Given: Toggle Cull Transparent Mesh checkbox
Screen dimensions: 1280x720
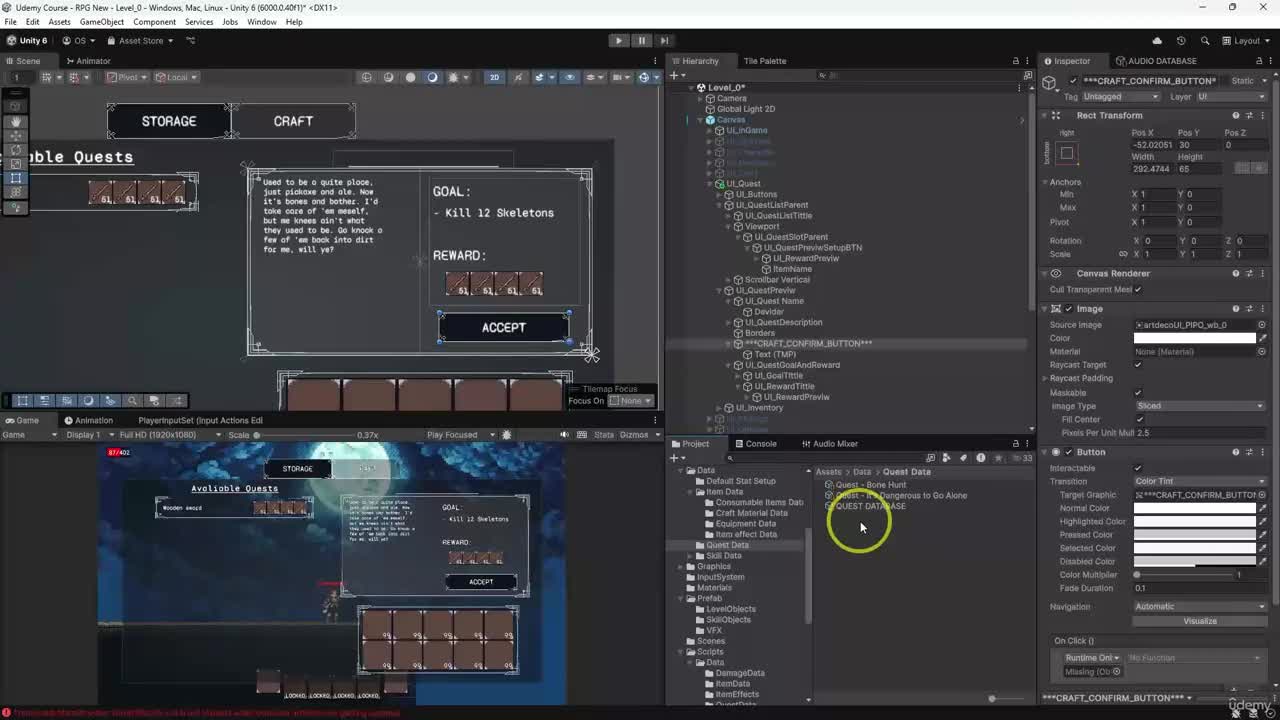Looking at the screenshot, I should 1138,290.
